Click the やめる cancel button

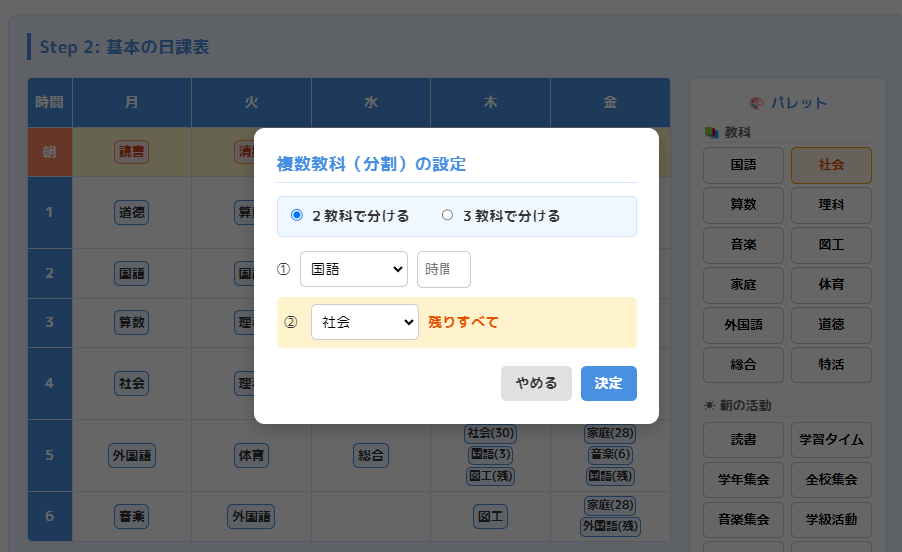coord(536,384)
